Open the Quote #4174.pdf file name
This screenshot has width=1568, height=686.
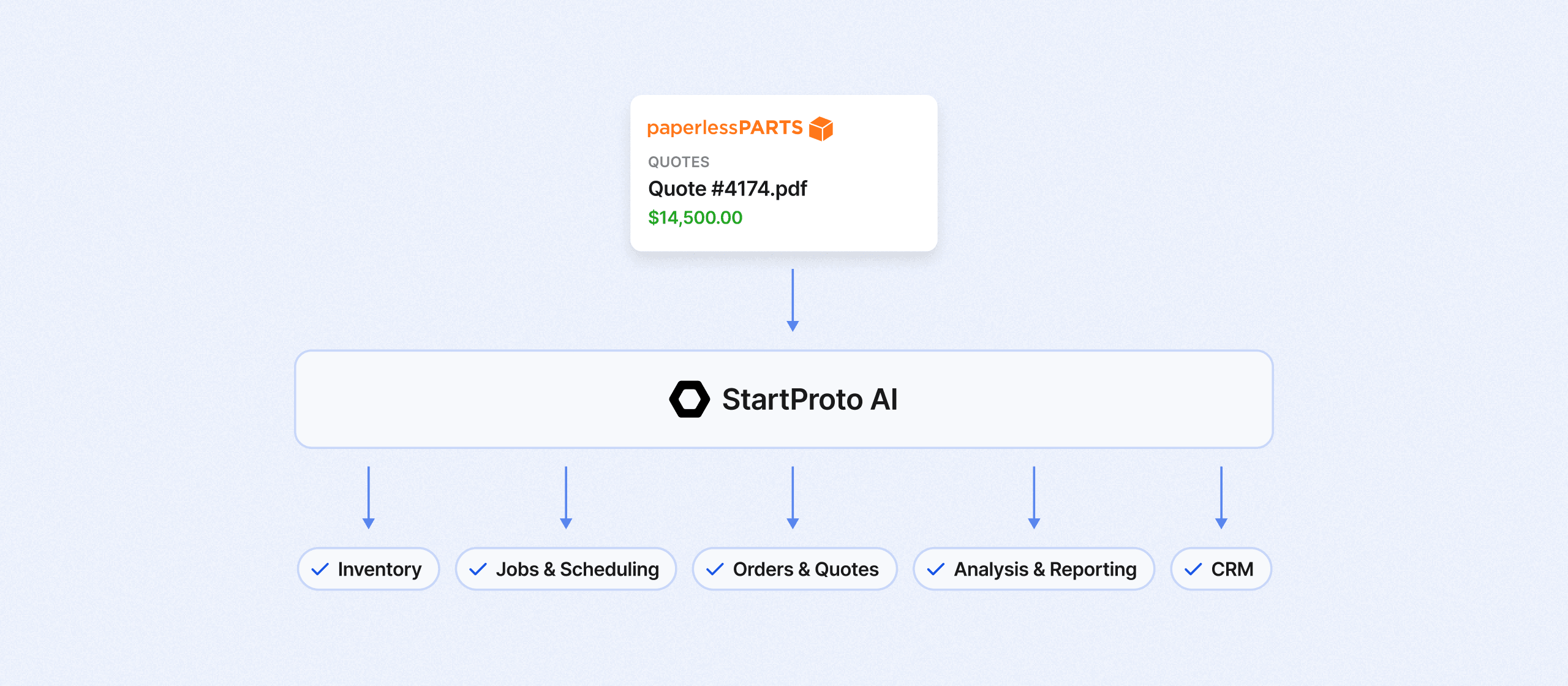point(728,189)
